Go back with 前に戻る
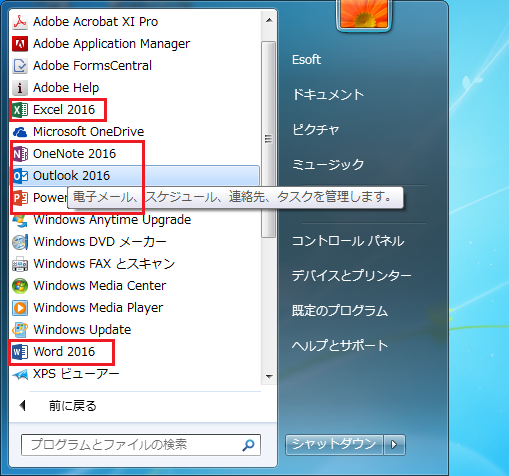This screenshot has width=509, height=476. pyautogui.click(x=73, y=406)
